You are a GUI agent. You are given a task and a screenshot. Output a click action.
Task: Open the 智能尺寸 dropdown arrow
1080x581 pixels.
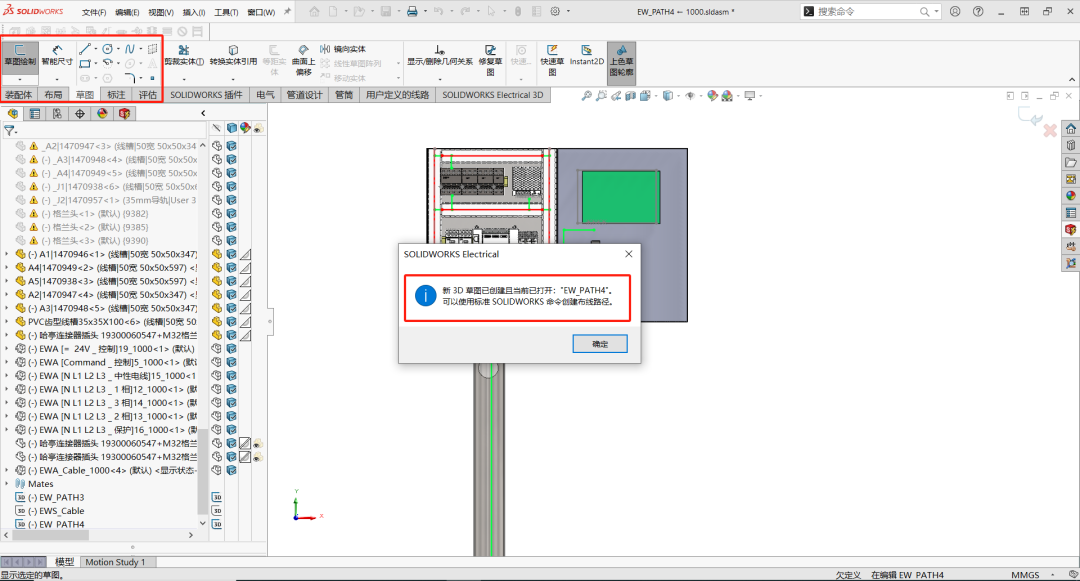57,79
